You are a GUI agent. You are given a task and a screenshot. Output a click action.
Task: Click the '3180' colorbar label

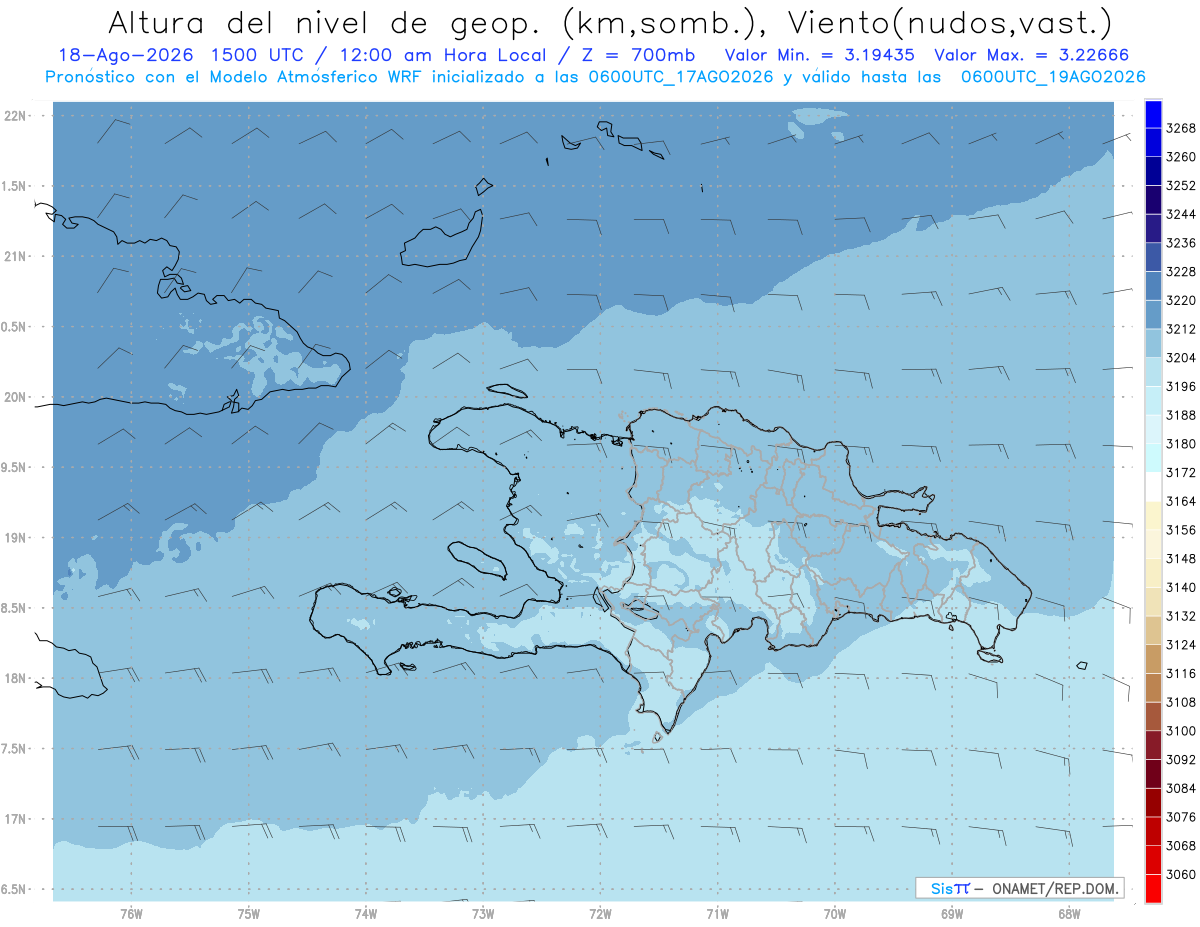(1181, 444)
